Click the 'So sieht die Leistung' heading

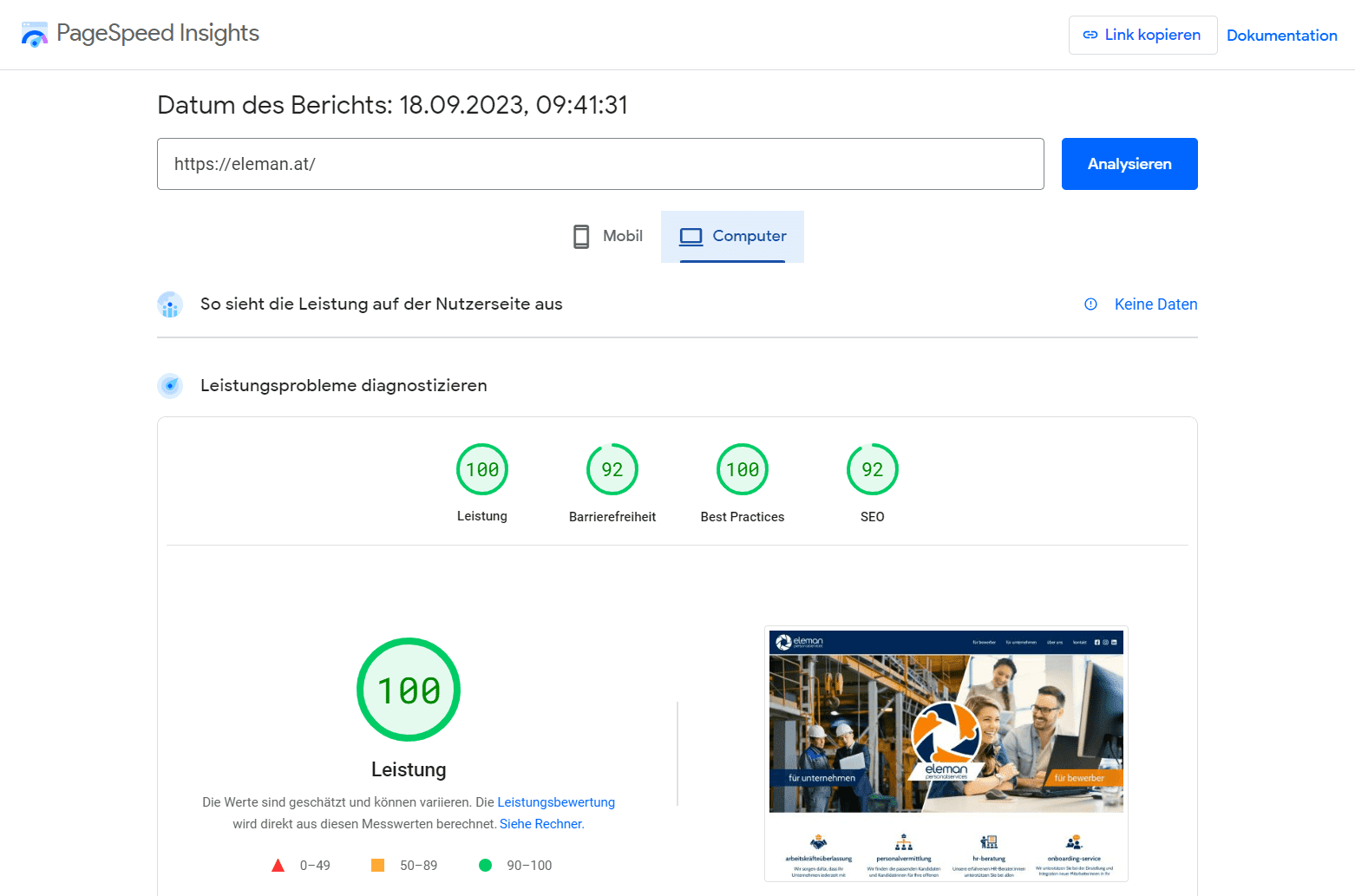click(x=382, y=304)
